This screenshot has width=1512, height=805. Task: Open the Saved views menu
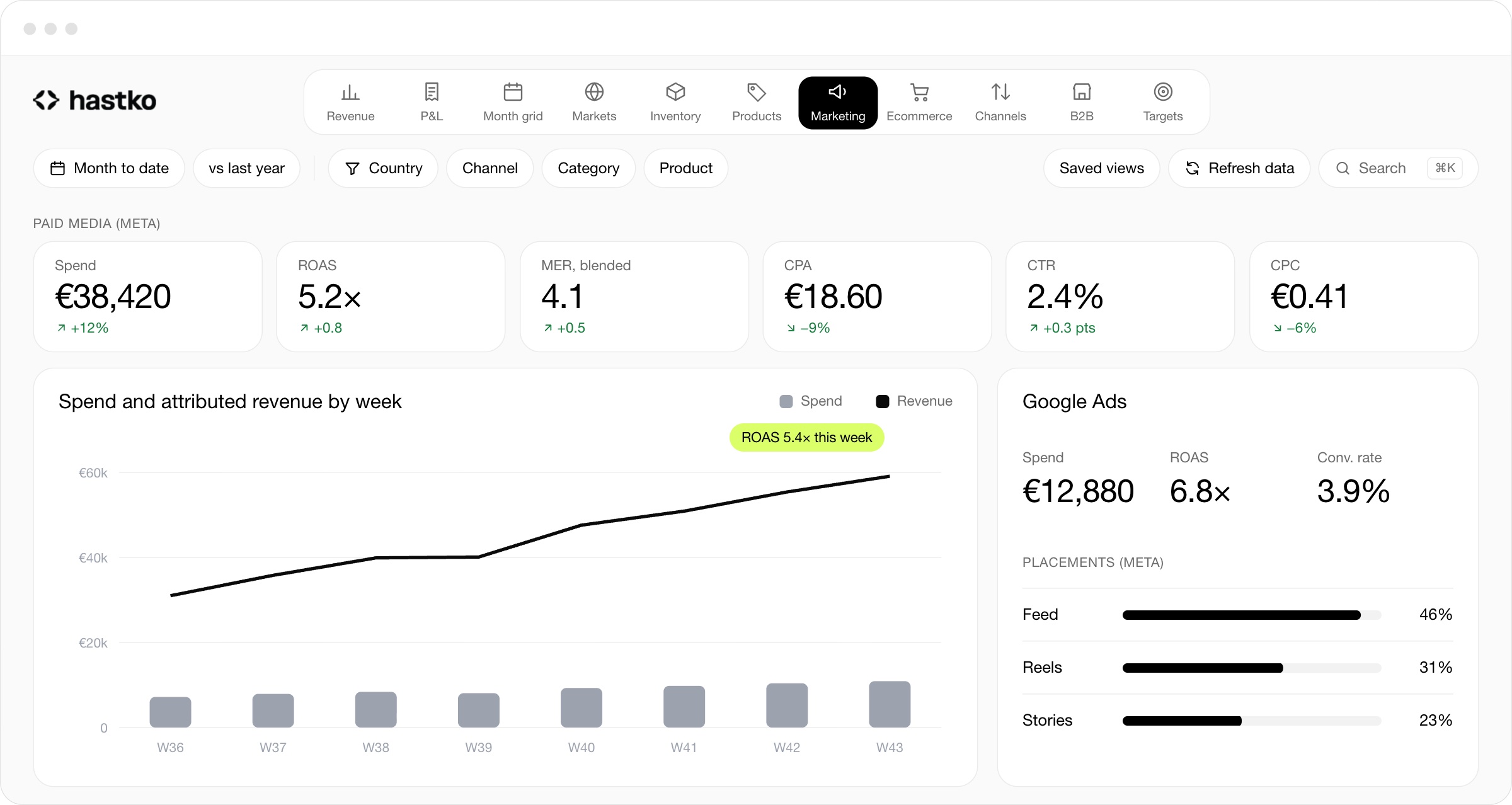click(1101, 168)
